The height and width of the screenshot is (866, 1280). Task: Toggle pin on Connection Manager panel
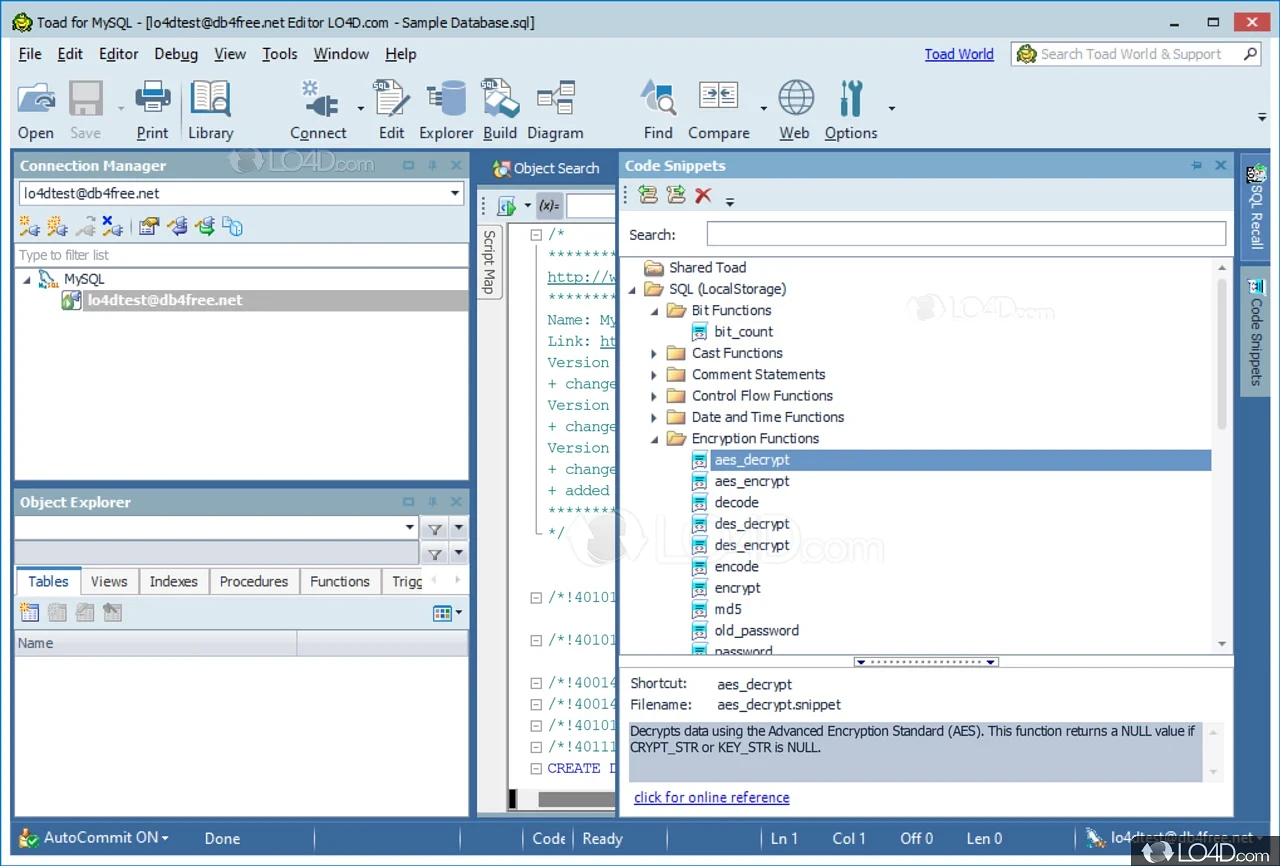[x=433, y=166]
